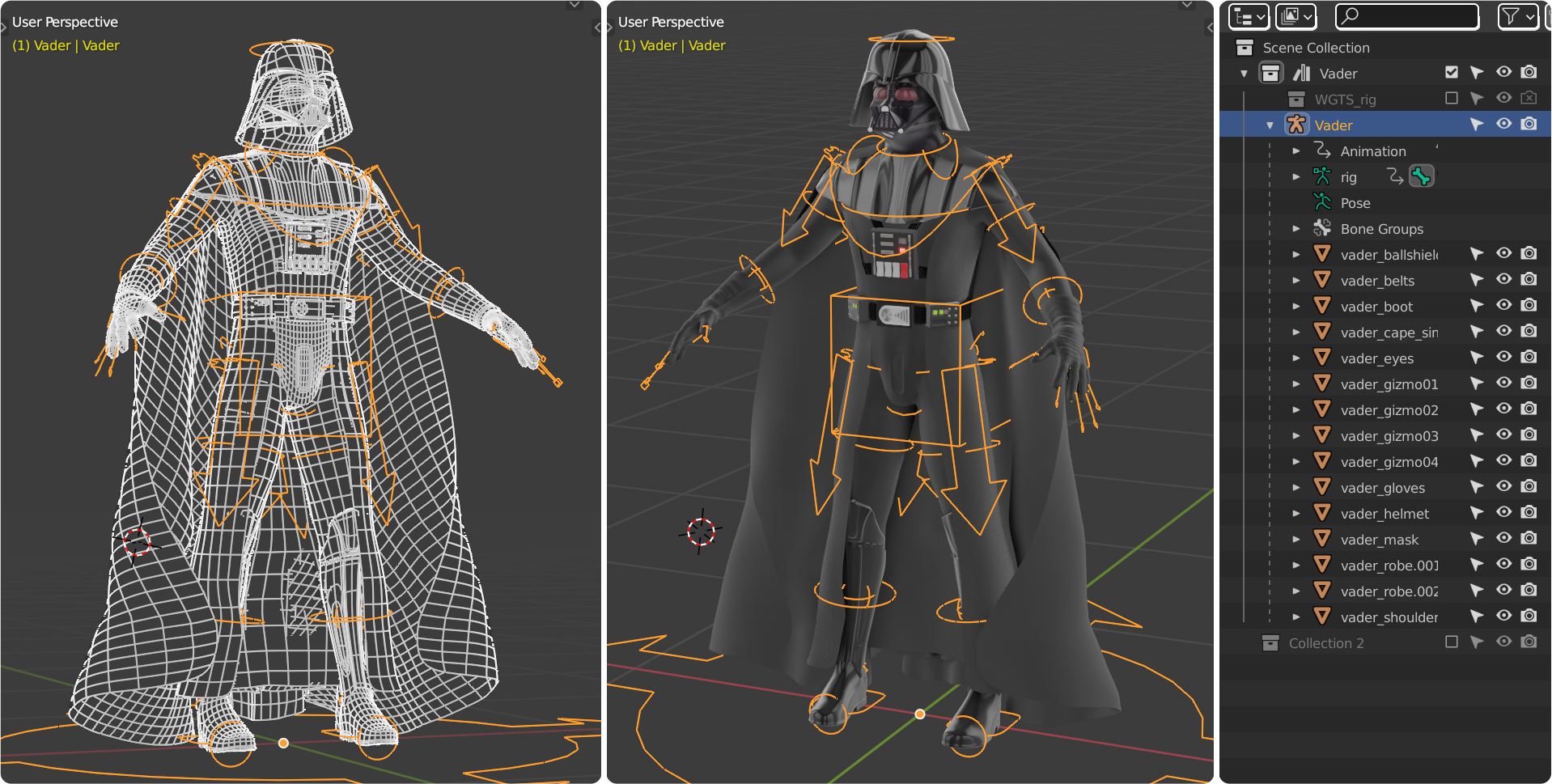Click the green bone shape icon beside rig
The width and height of the screenshot is (1552, 784).
coord(1422,176)
